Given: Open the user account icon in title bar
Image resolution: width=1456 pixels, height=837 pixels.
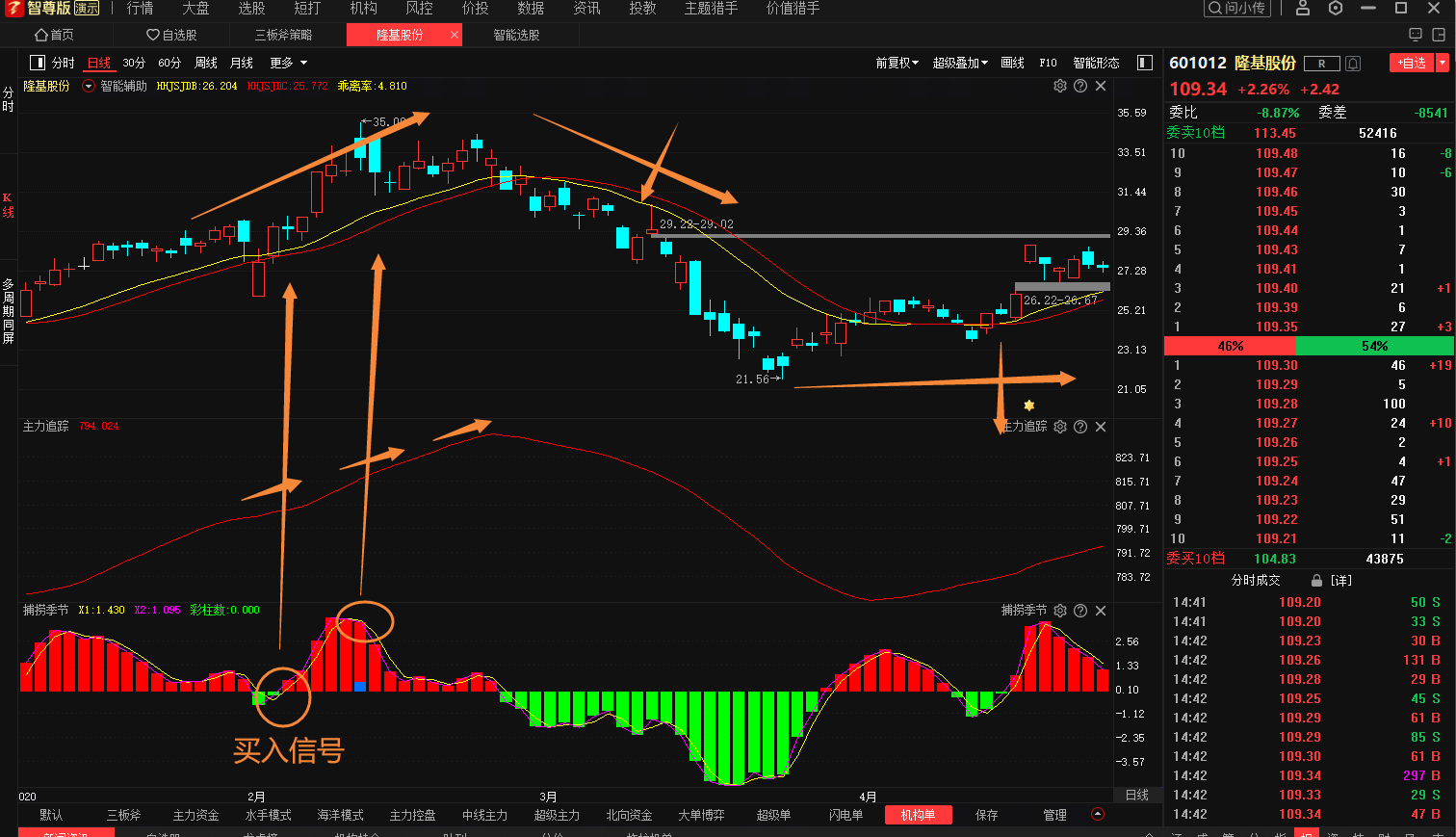Looking at the screenshot, I should point(1302,9).
